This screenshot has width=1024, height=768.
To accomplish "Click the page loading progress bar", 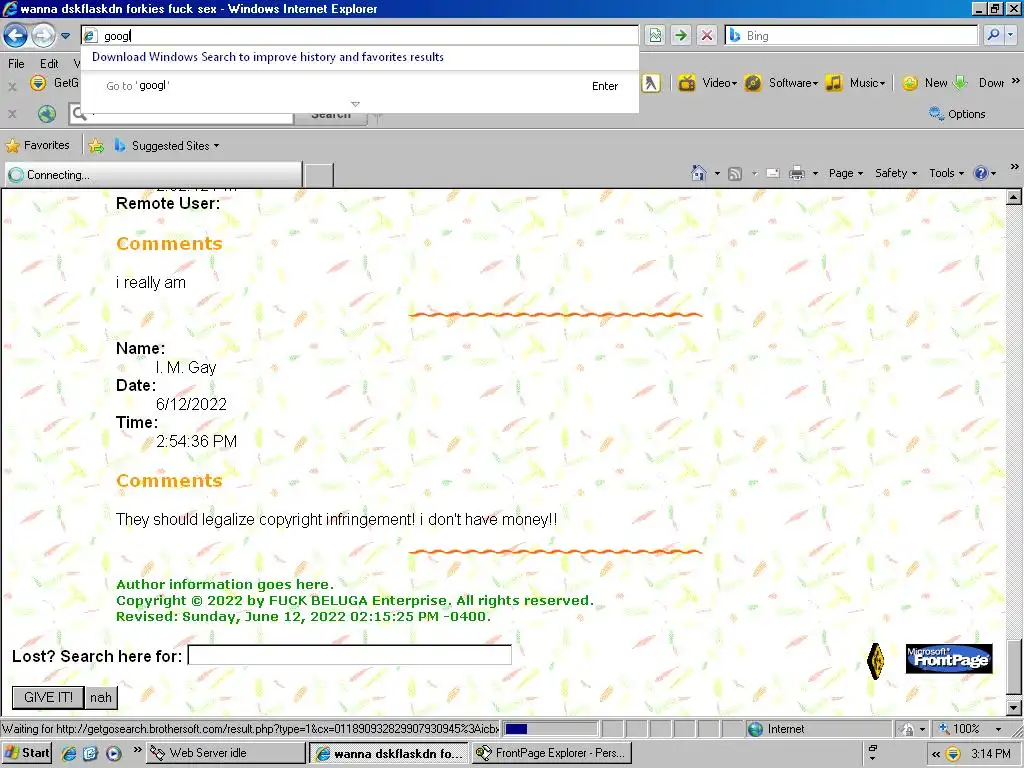I will 551,729.
